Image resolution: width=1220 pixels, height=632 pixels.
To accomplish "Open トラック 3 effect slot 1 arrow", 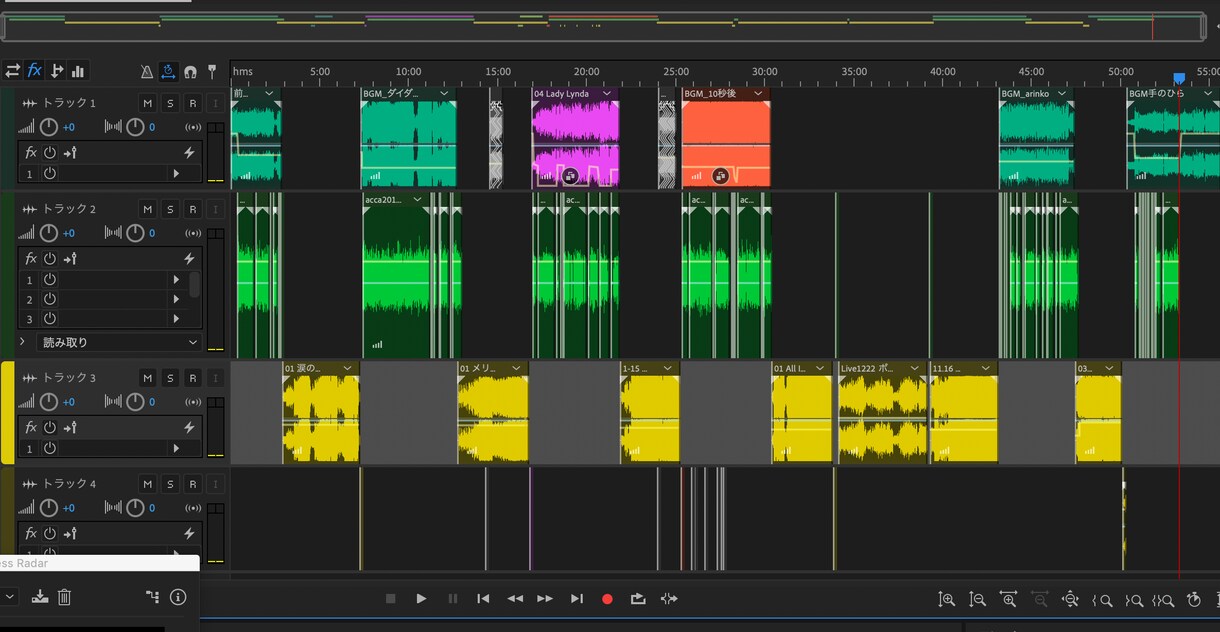I will pos(177,449).
